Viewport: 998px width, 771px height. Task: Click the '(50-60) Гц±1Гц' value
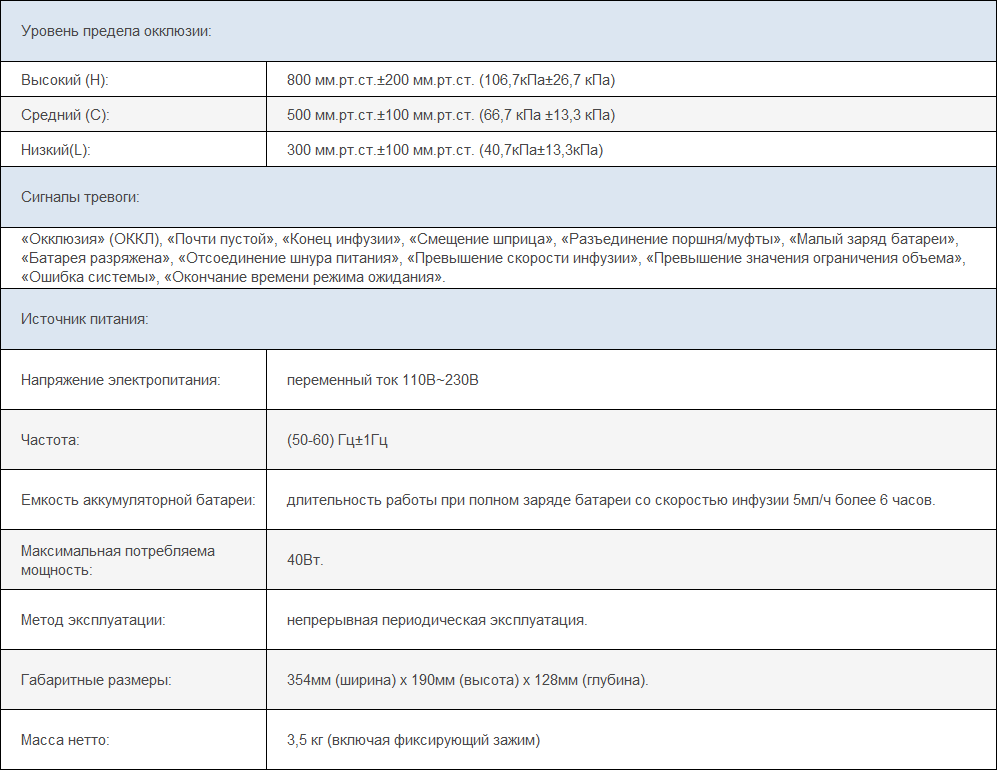[337, 439]
